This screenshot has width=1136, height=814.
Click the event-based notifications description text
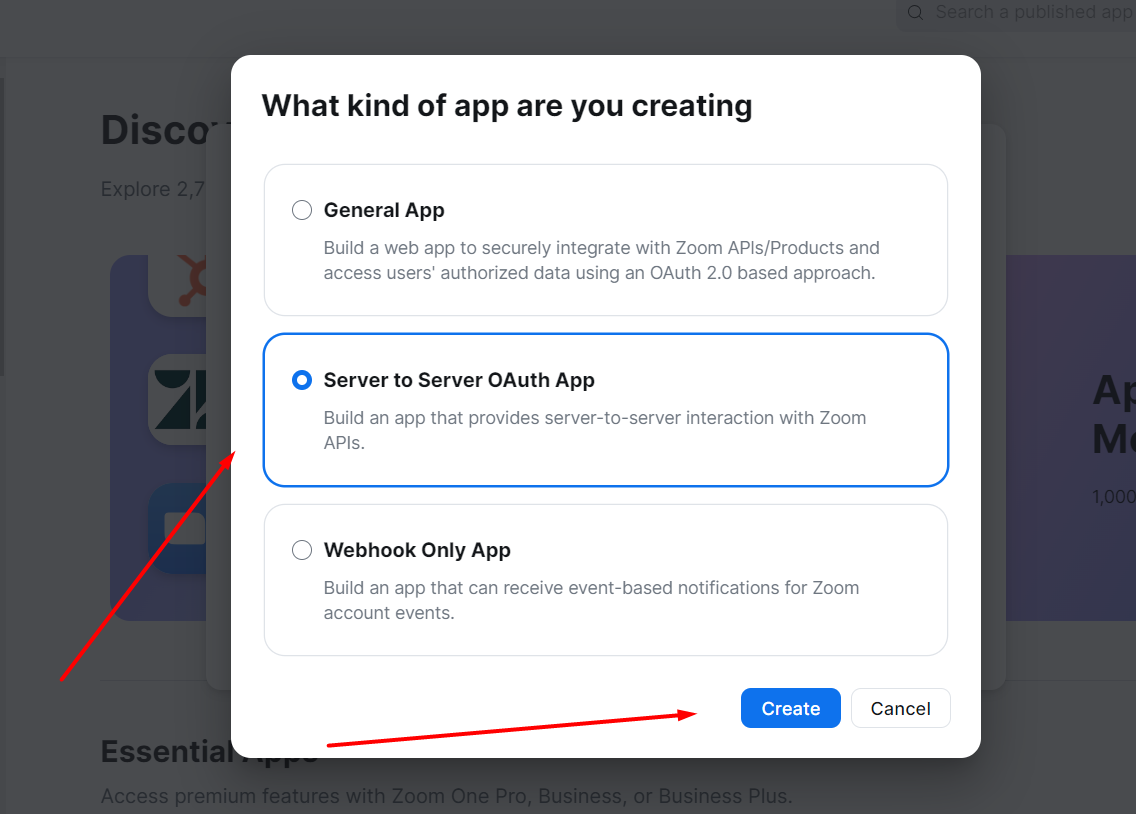point(591,600)
